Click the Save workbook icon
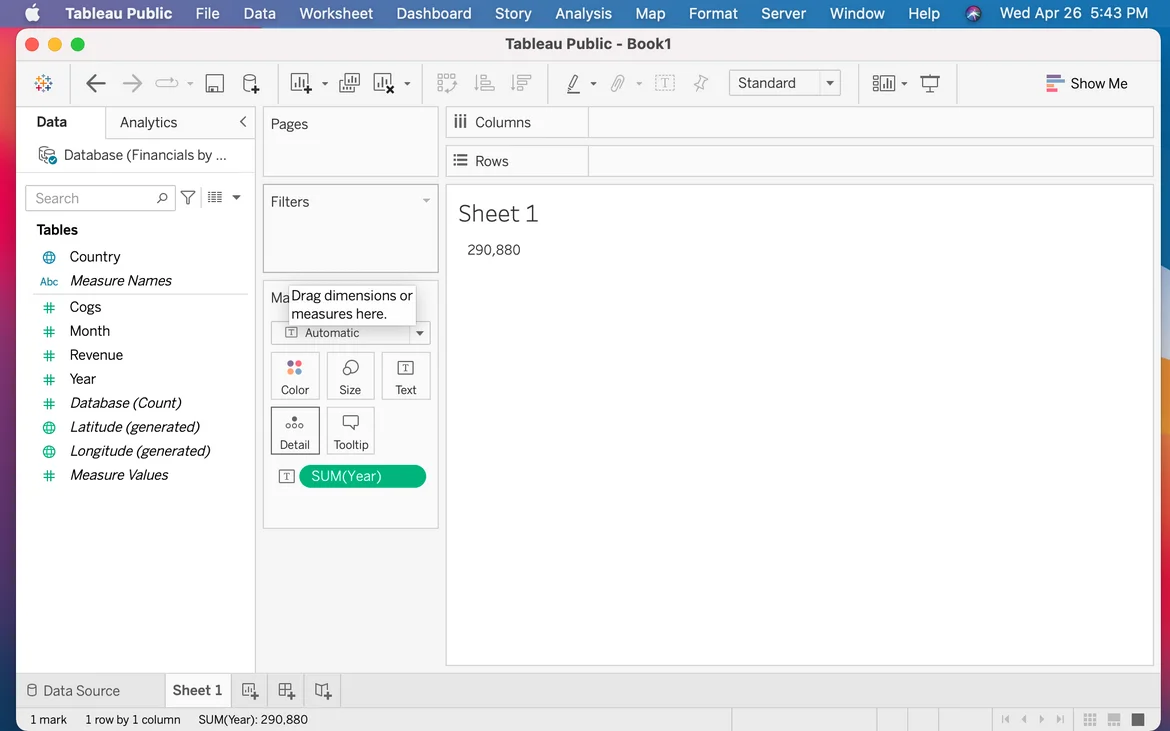Screen dimensions: 1170x731 click(214, 84)
